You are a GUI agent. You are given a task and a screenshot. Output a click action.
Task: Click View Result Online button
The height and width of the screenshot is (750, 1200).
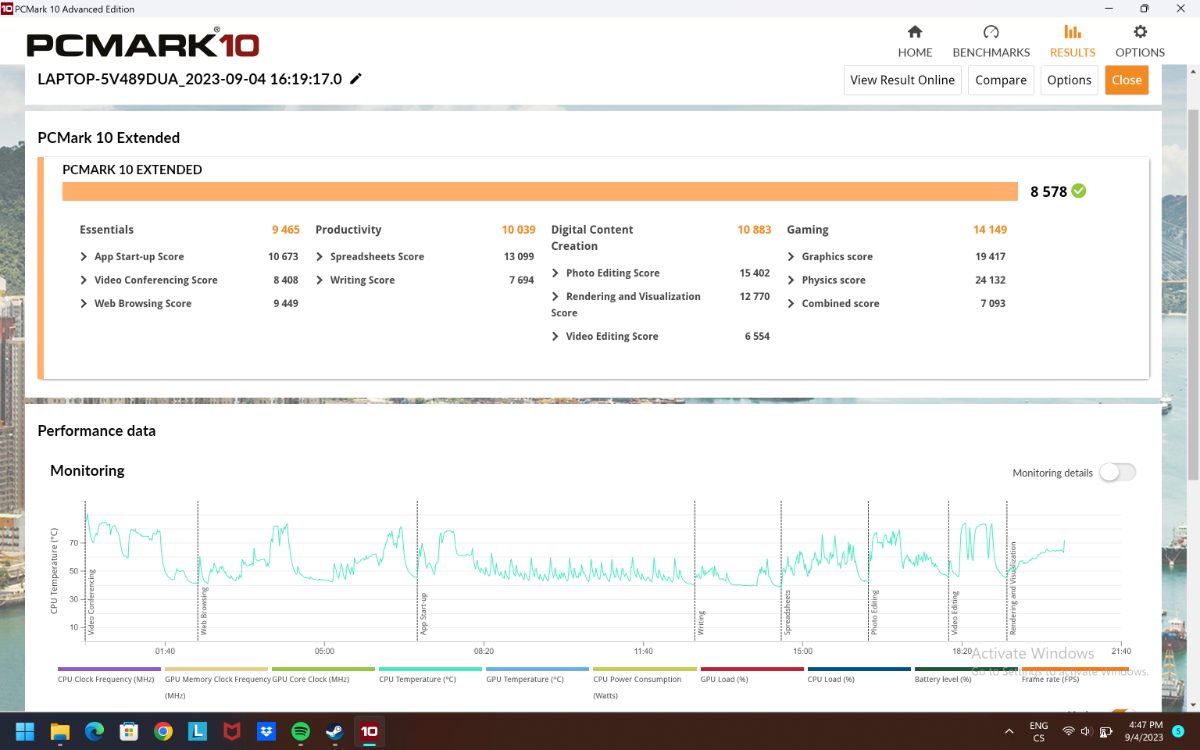pos(902,80)
